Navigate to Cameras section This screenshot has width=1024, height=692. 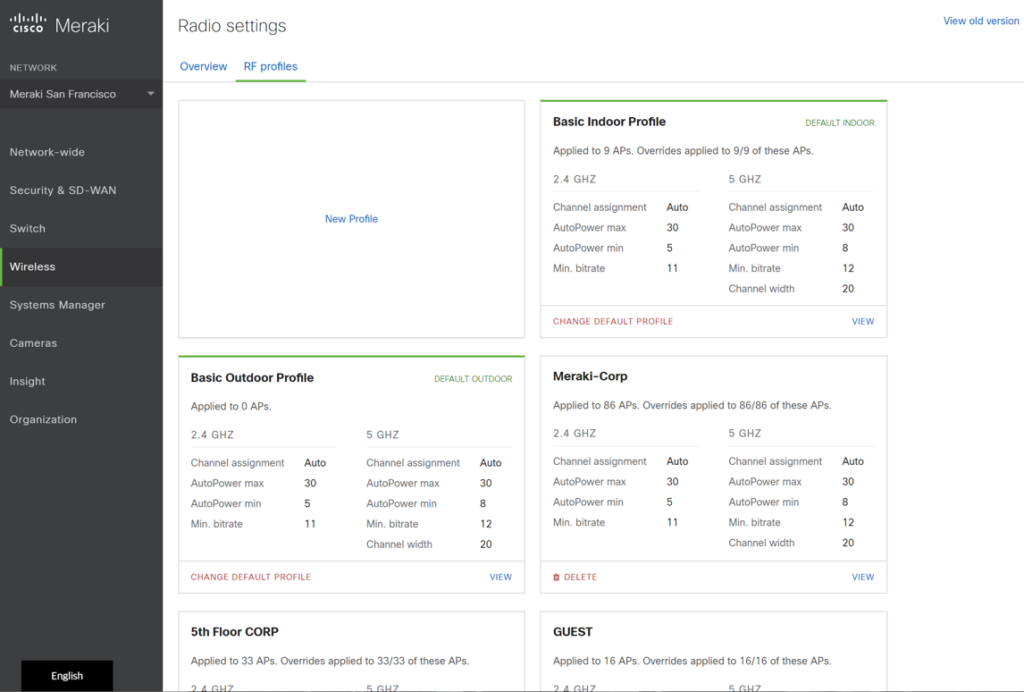[33, 343]
